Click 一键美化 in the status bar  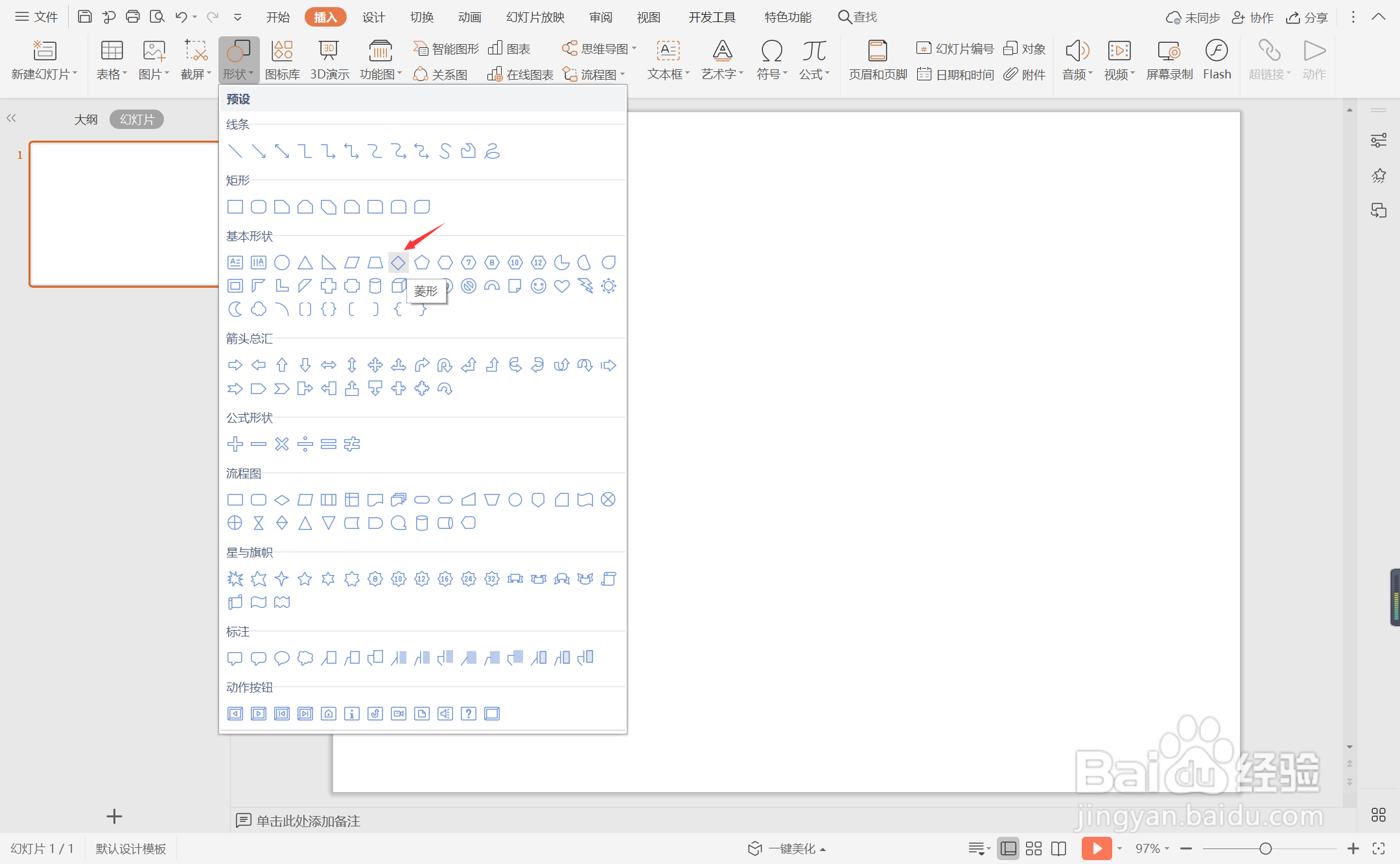point(787,848)
